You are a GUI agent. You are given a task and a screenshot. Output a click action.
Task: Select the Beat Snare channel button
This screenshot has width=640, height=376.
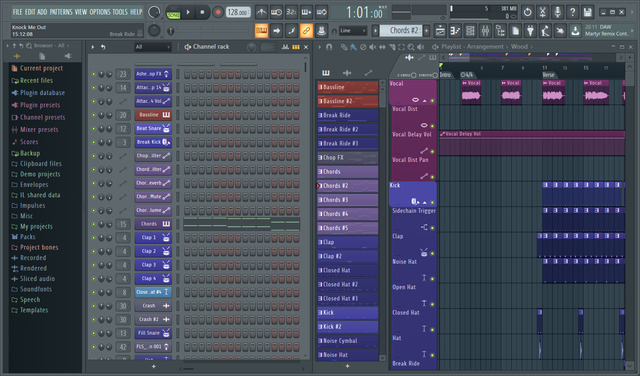click(x=153, y=129)
